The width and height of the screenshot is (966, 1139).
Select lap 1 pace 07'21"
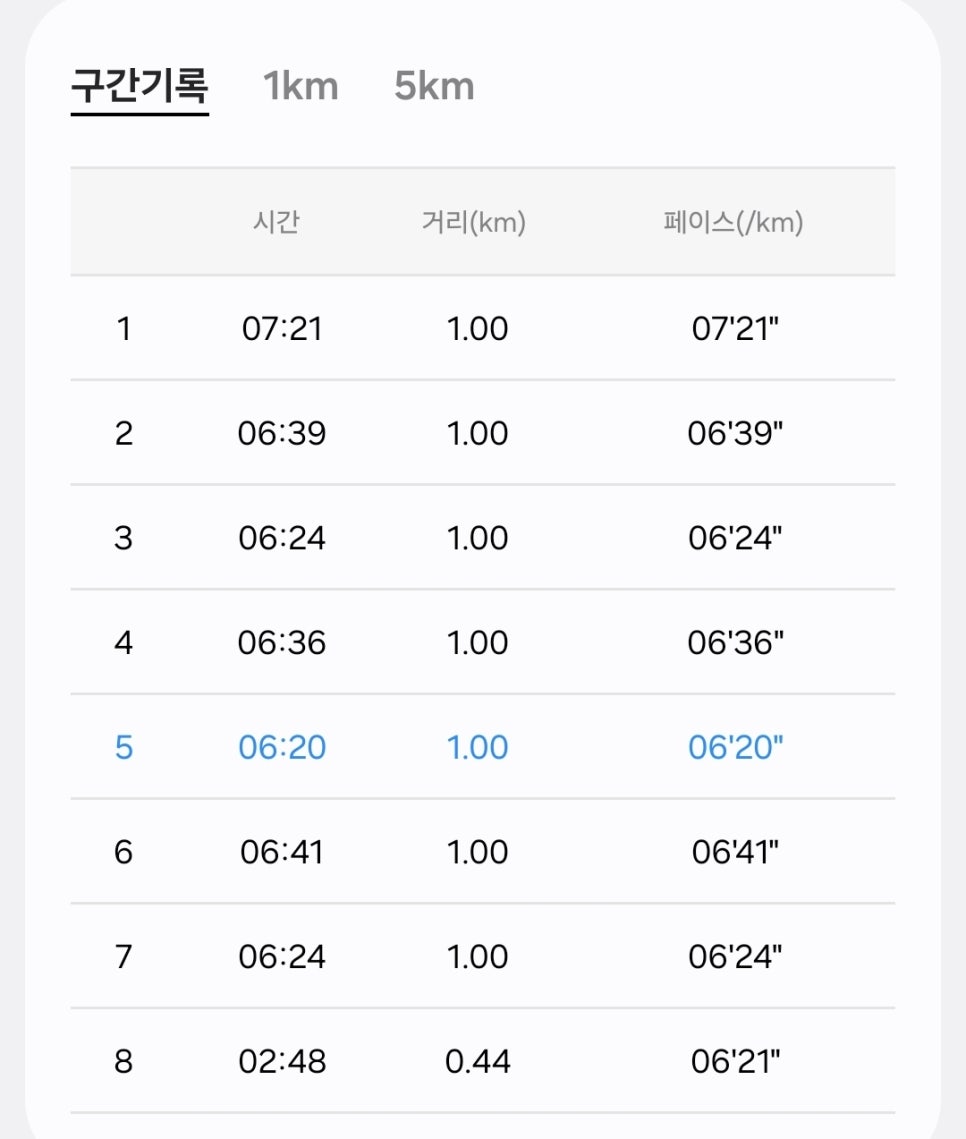click(x=735, y=328)
